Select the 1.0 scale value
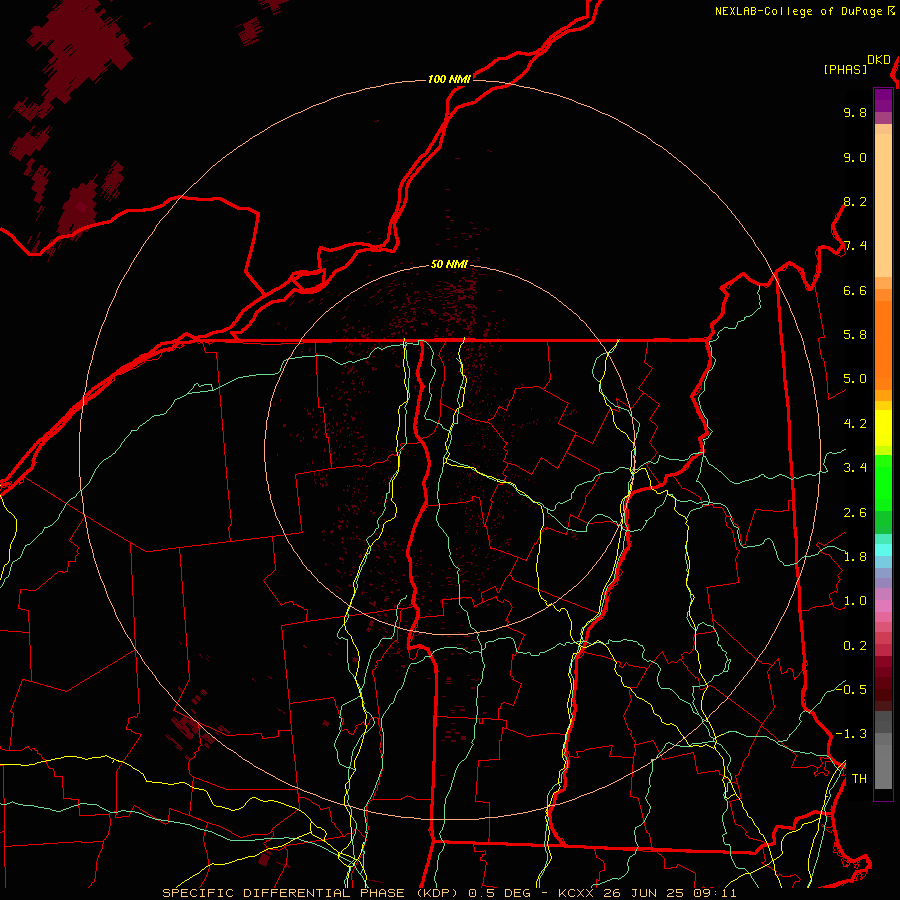Viewport: 900px width, 900px height. pos(855,601)
